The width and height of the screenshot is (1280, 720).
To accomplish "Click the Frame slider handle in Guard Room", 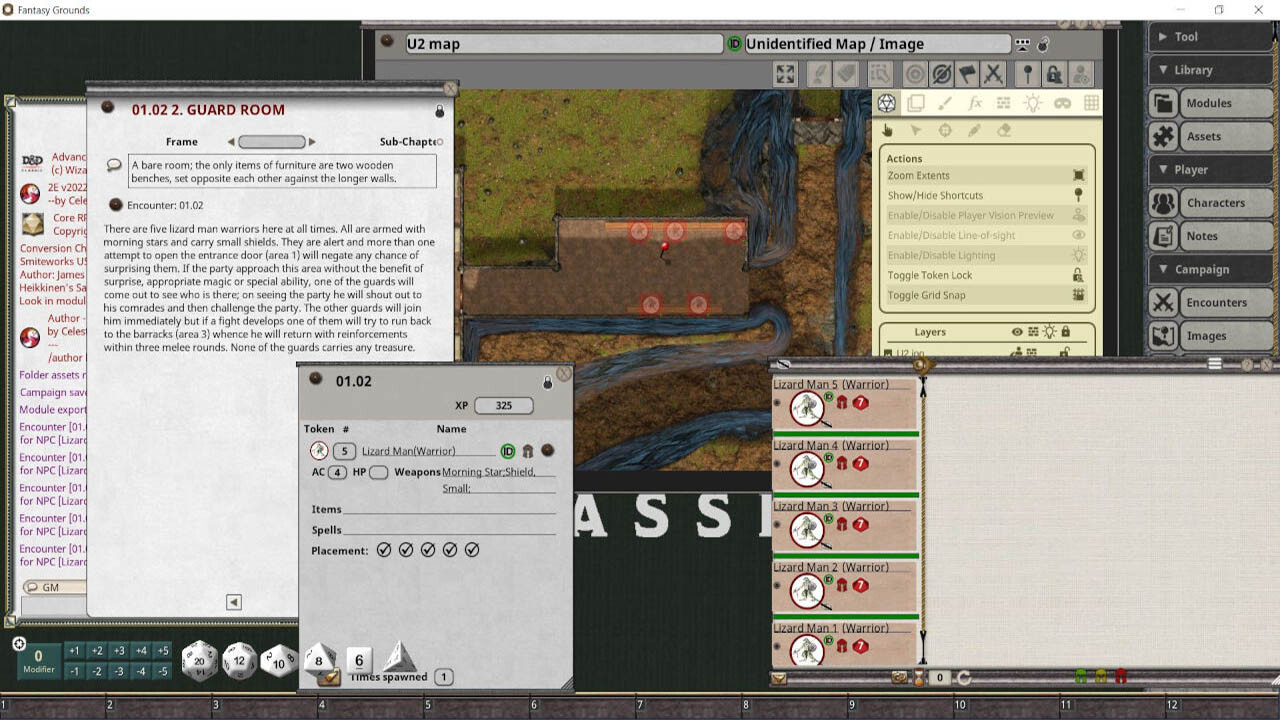I will point(271,142).
